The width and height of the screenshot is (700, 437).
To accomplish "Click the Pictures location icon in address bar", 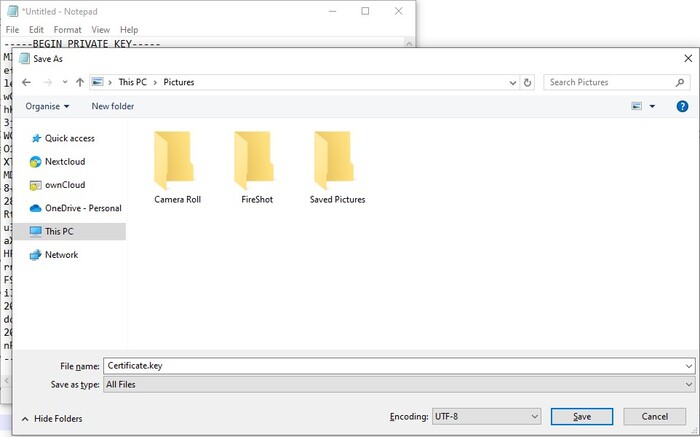I will click(97, 82).
